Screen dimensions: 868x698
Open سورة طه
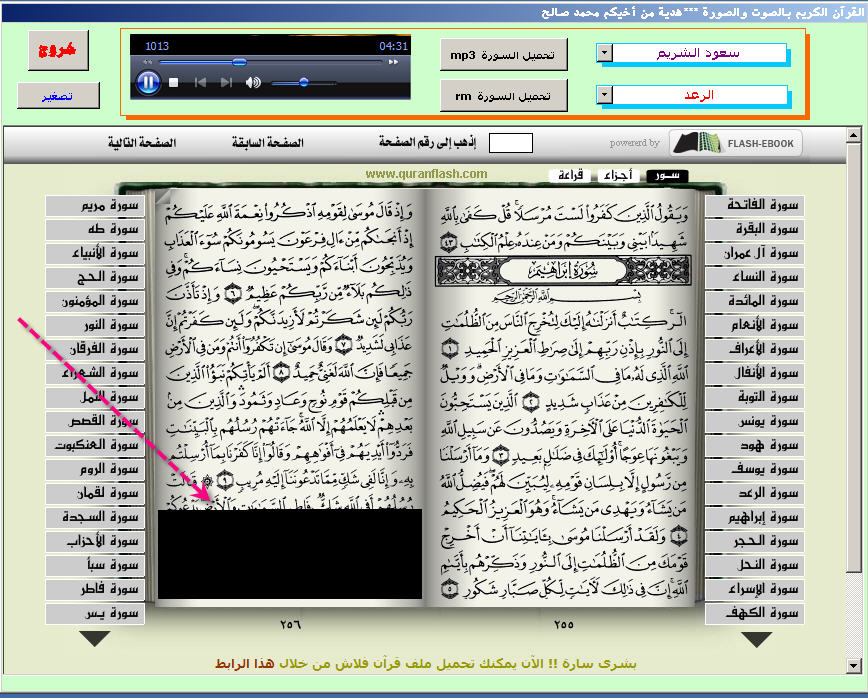[x=95, y=229]
